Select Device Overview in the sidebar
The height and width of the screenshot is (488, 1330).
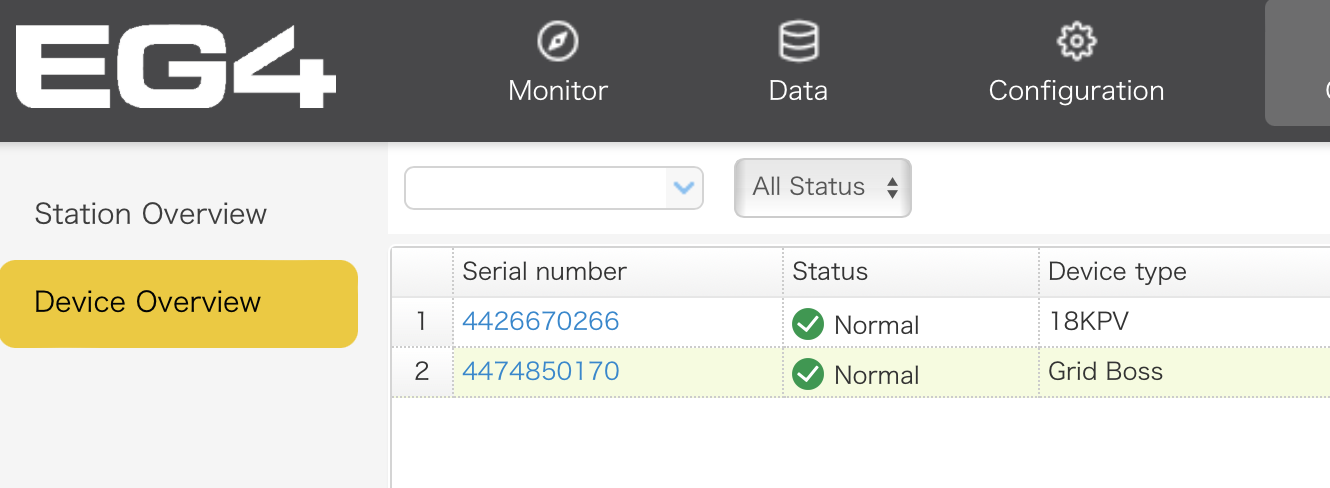[148, 302]
